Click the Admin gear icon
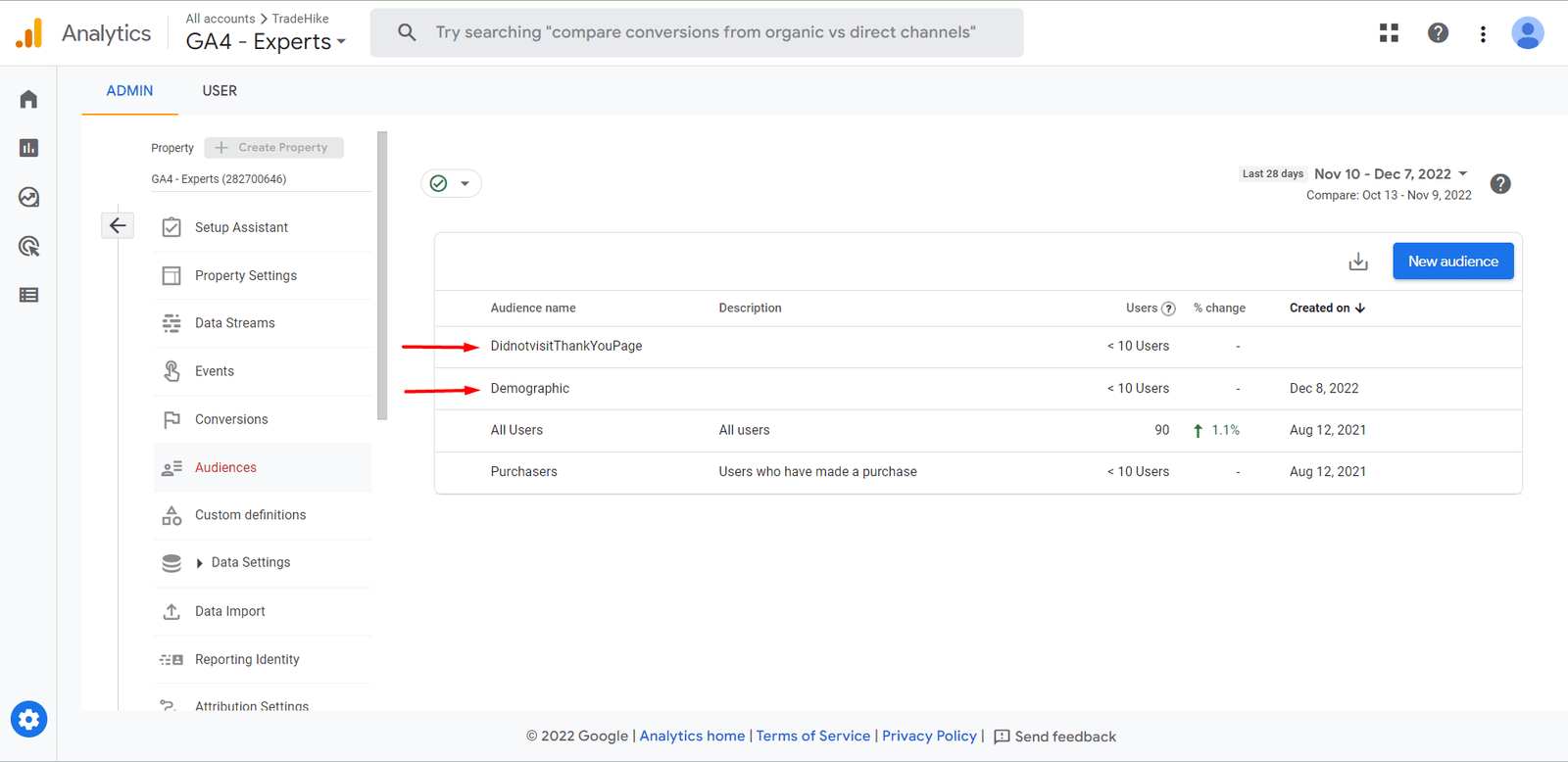The width and height of the screenshot is (1568, 762). coord(28,720)
